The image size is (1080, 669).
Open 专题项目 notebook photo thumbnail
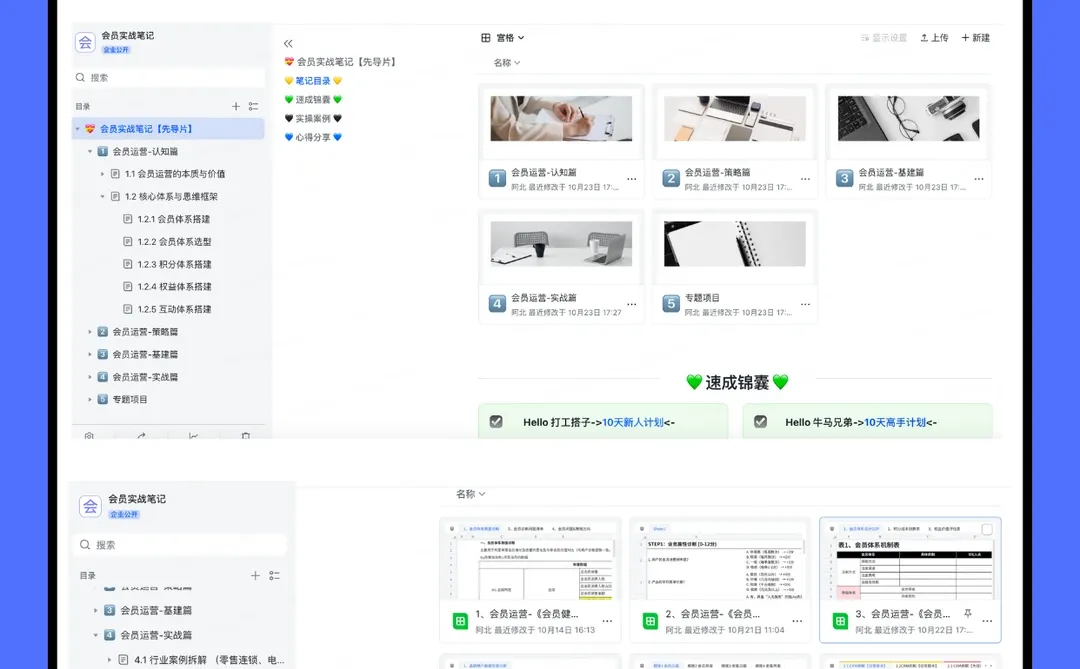pyautogui.click(x=734, y=244)
